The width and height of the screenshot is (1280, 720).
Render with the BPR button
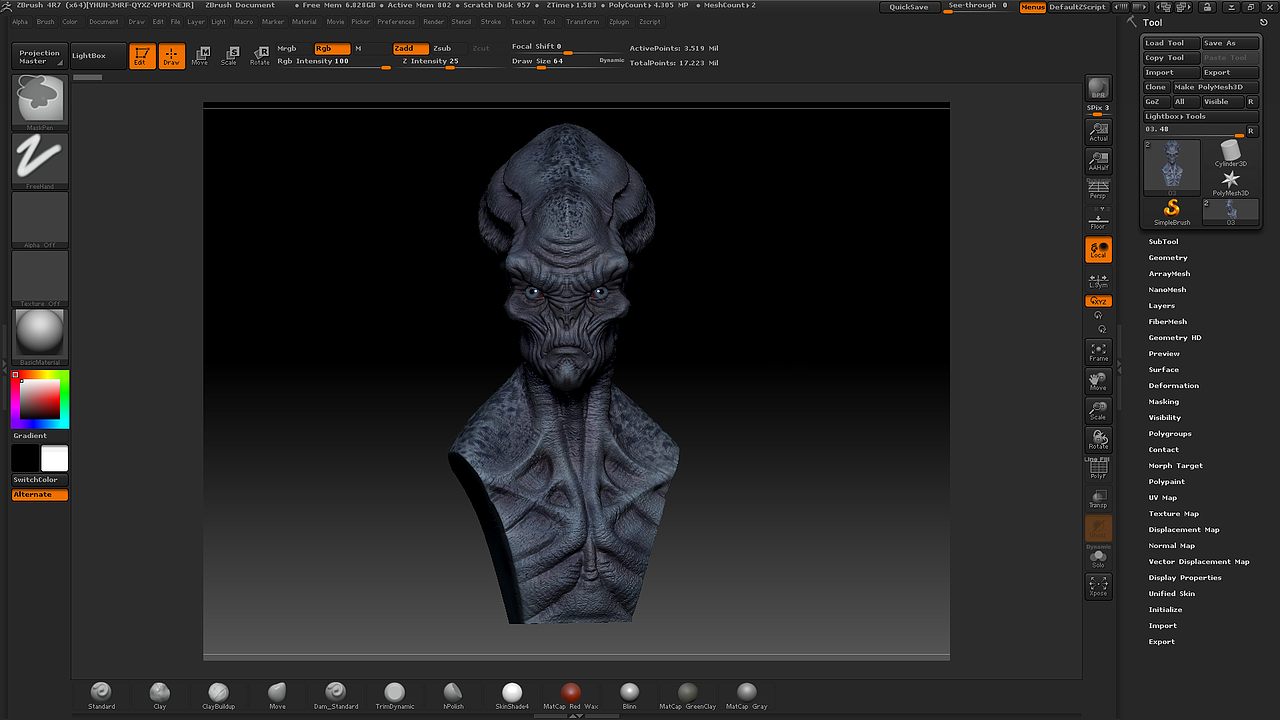point(1099,88)
